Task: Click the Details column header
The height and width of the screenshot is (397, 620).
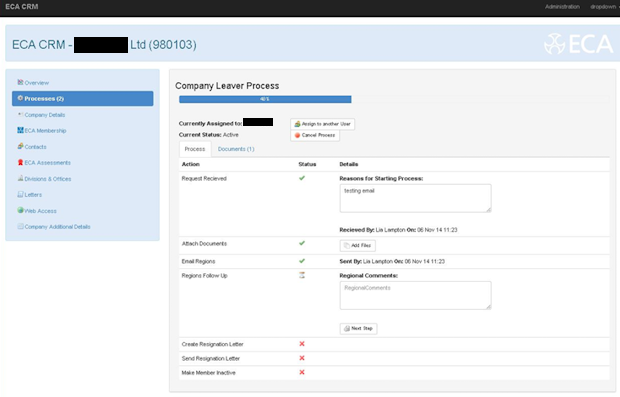Action: click(x=349, y=164)
